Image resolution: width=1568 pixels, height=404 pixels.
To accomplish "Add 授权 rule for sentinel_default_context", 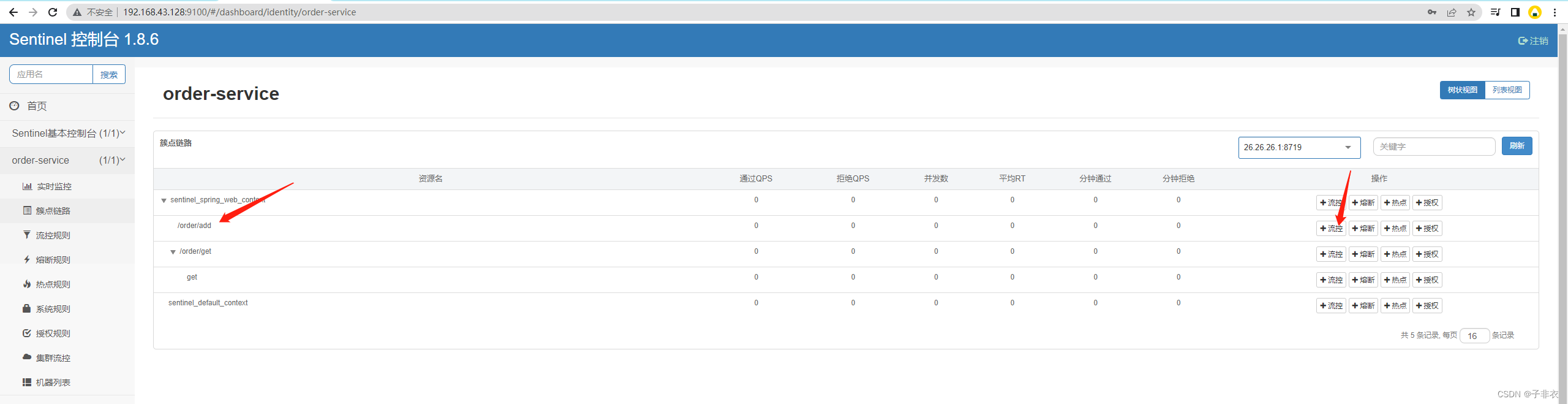I will [x=1427, y=306].
